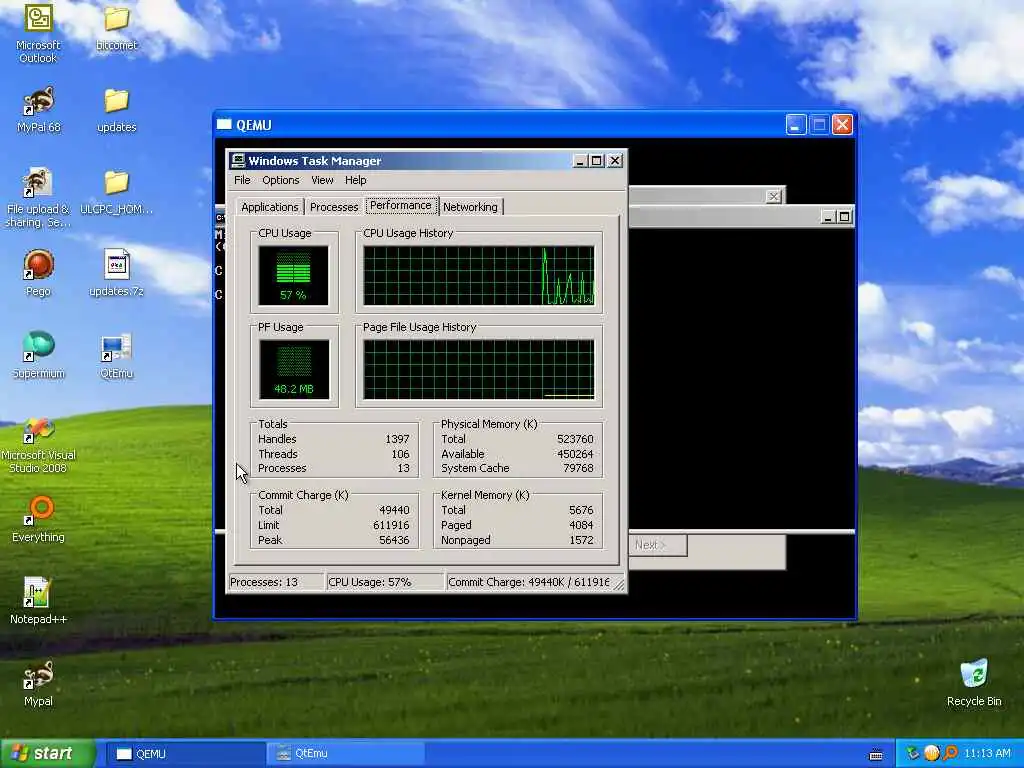Click the keyboard icon on taskbar
This screenshot has width=1024, height=768.
click(876, 755)
